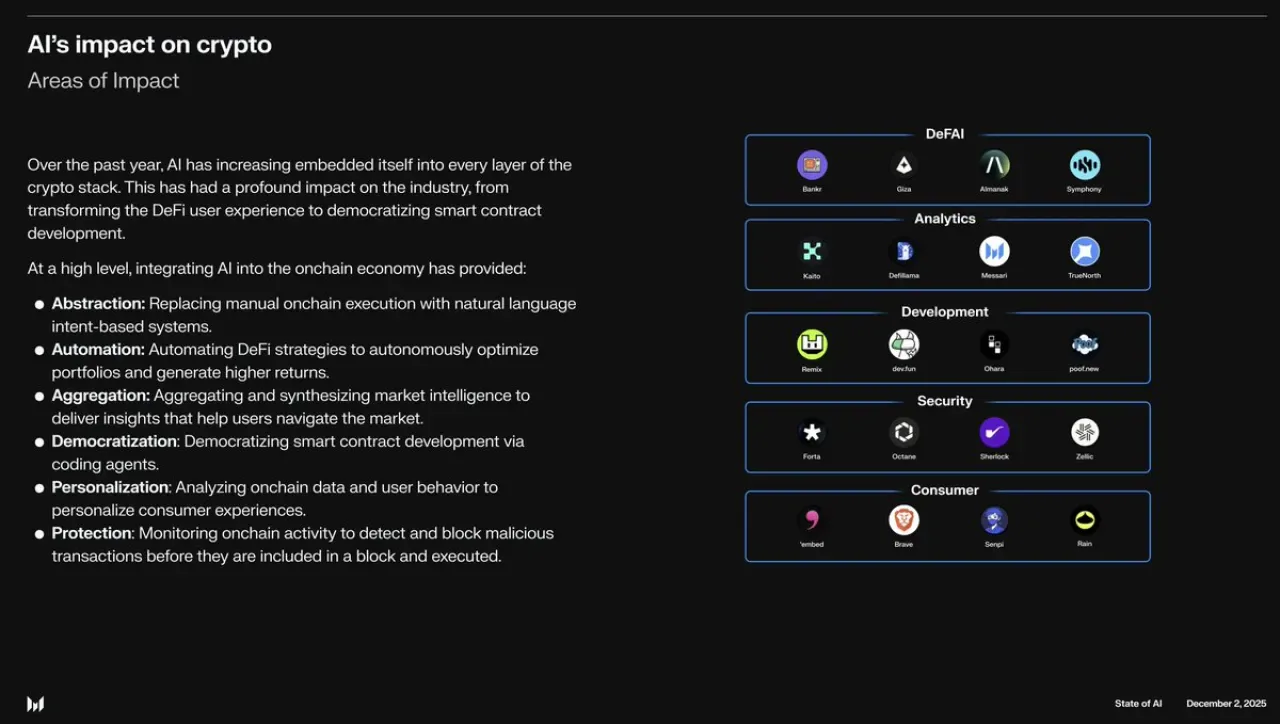Click the Security section heading
Screen dimensions: 1280x724
pos(945,401)
